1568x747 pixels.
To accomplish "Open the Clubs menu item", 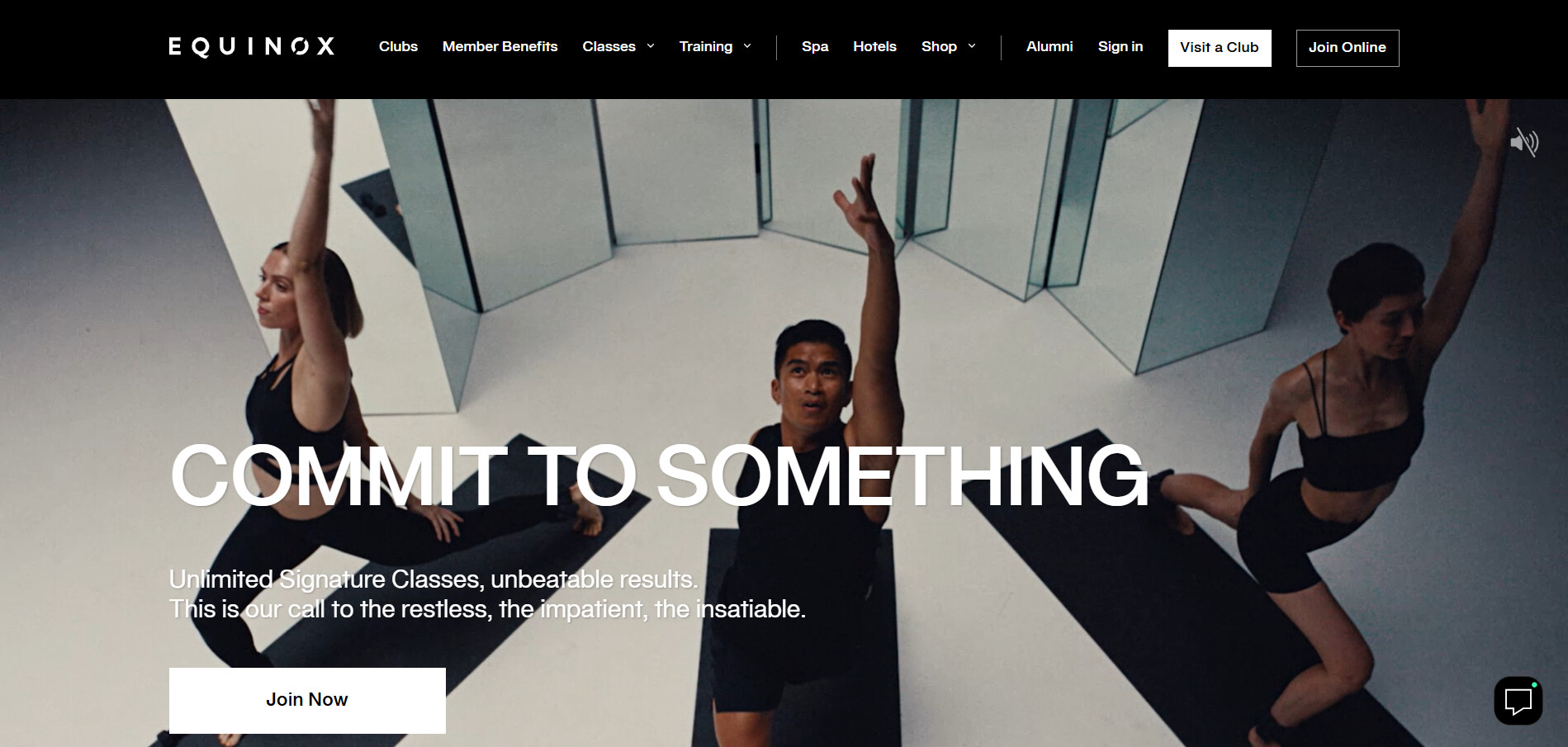I will [398, 46].
